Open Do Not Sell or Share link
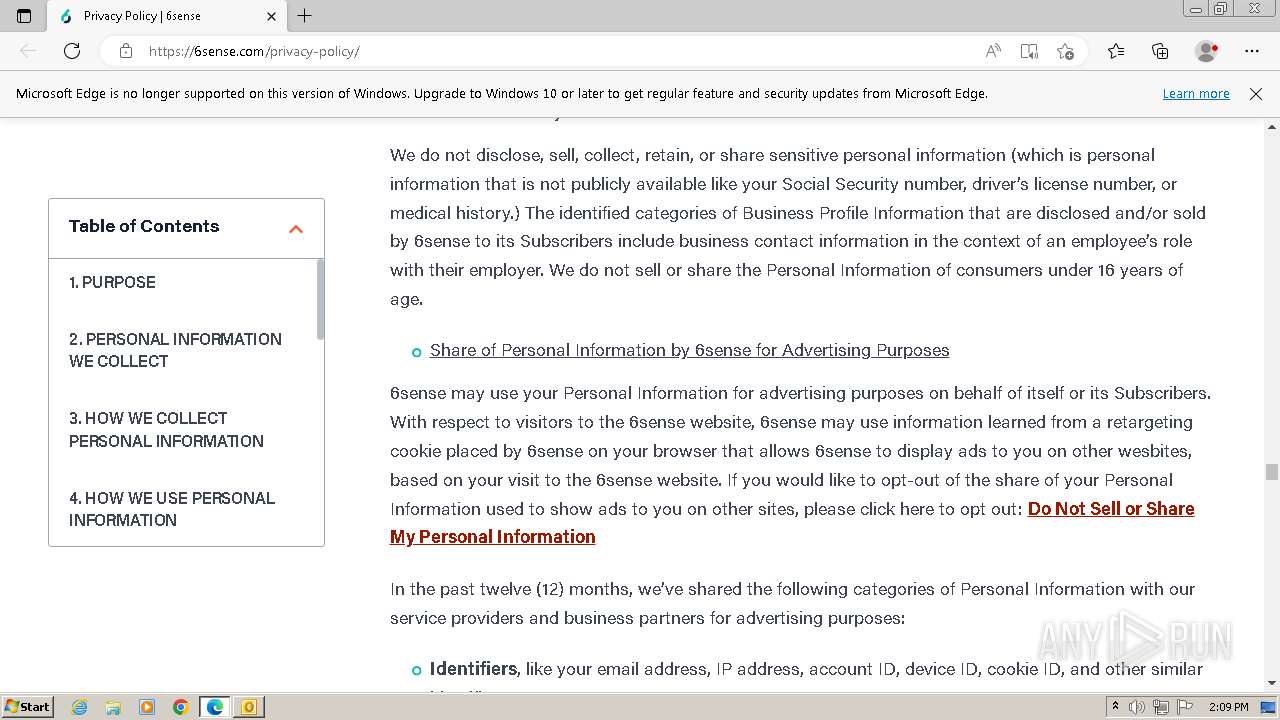Image resolution: width=1280 pixels, height=720 pixels. [x=792, y=523]
